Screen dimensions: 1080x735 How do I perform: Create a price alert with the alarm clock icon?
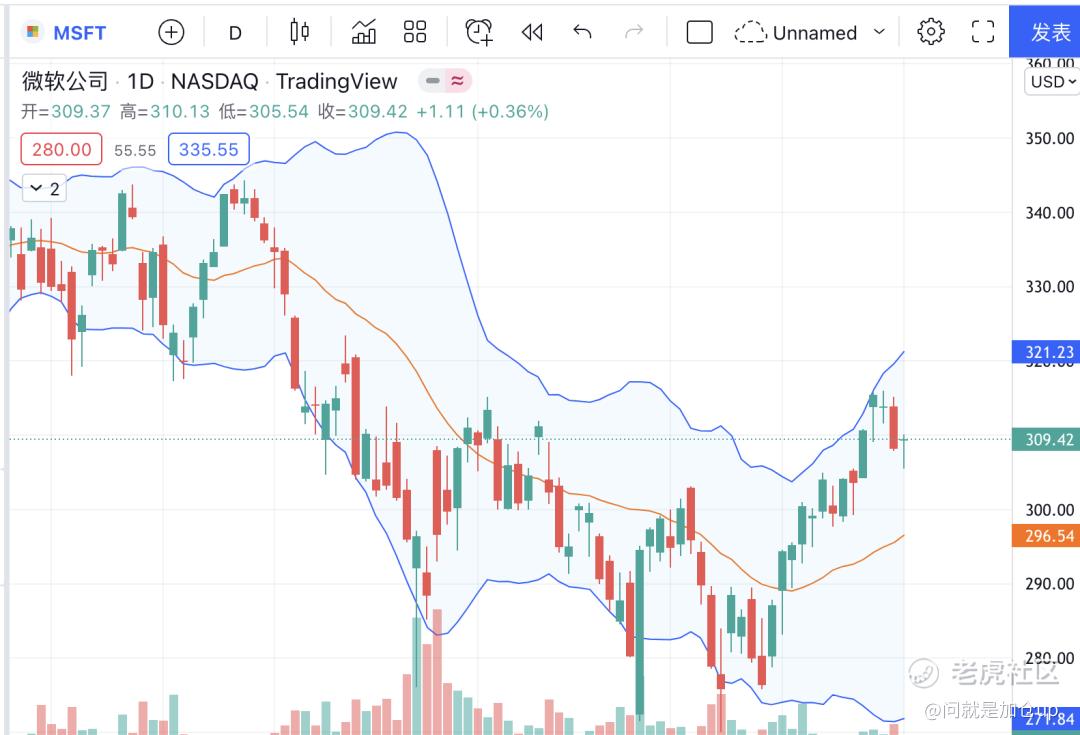tap(479, 32)
